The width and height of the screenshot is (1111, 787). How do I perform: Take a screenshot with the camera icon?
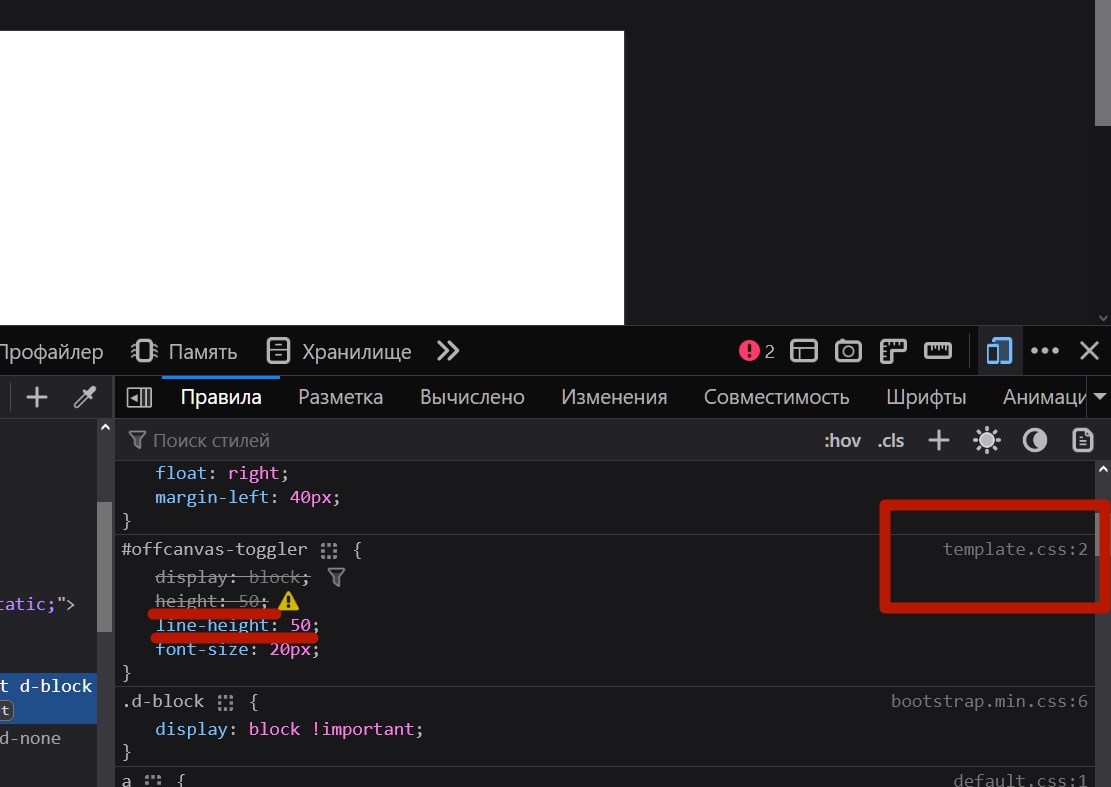[x=848, y=351]
